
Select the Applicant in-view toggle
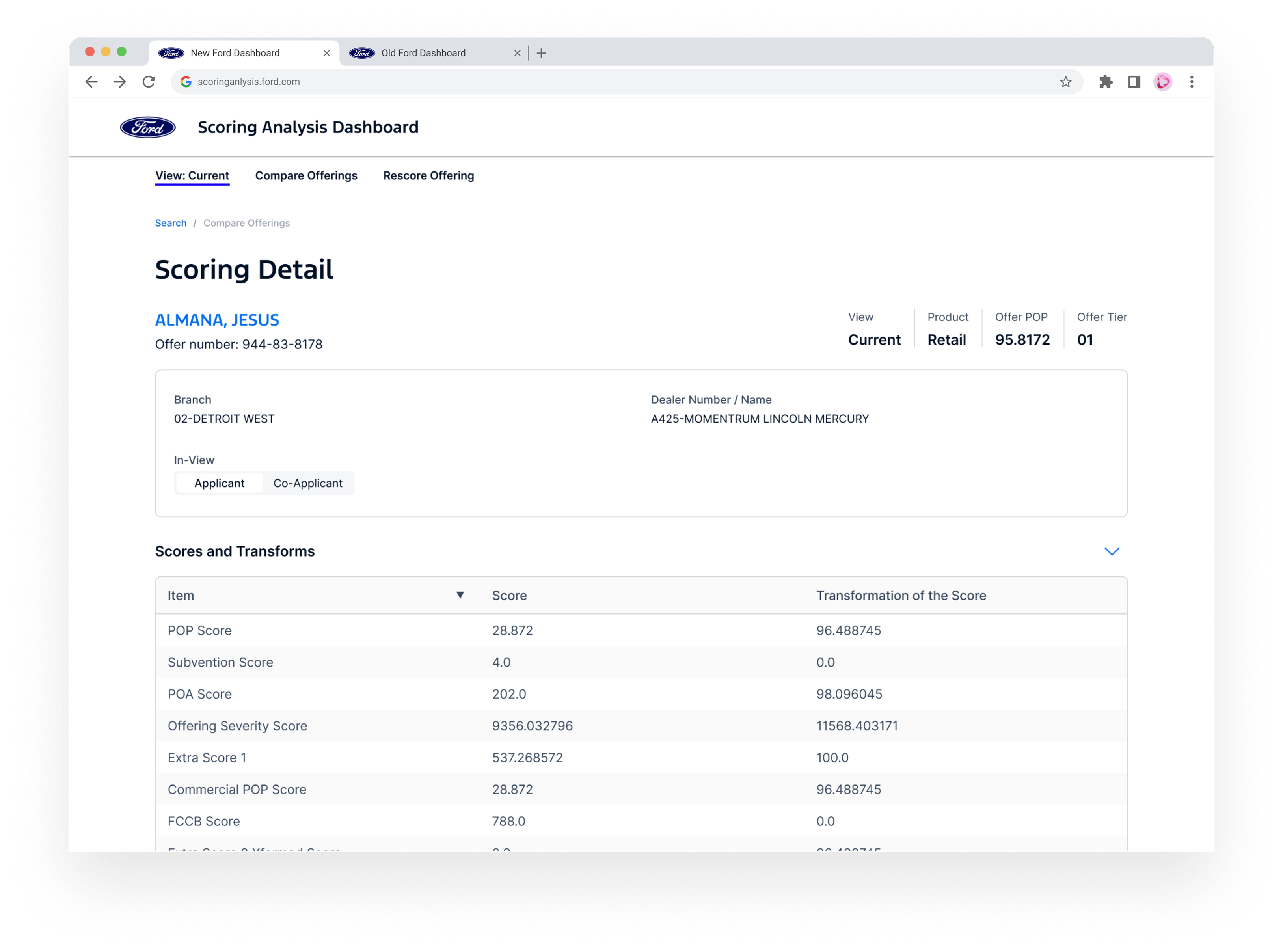219,483
